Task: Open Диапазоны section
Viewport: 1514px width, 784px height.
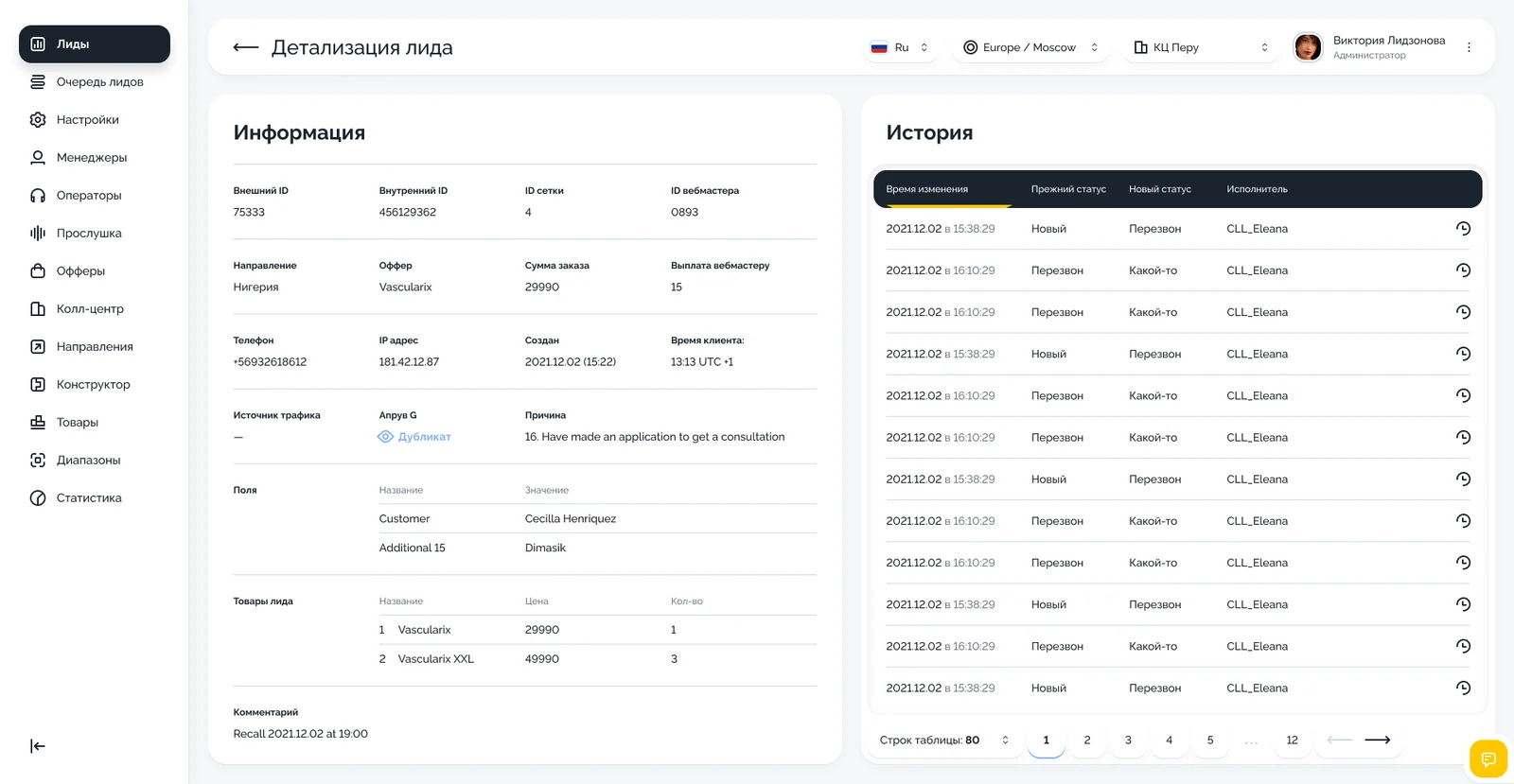Action: pyautogui.click(x=95, y=461)
